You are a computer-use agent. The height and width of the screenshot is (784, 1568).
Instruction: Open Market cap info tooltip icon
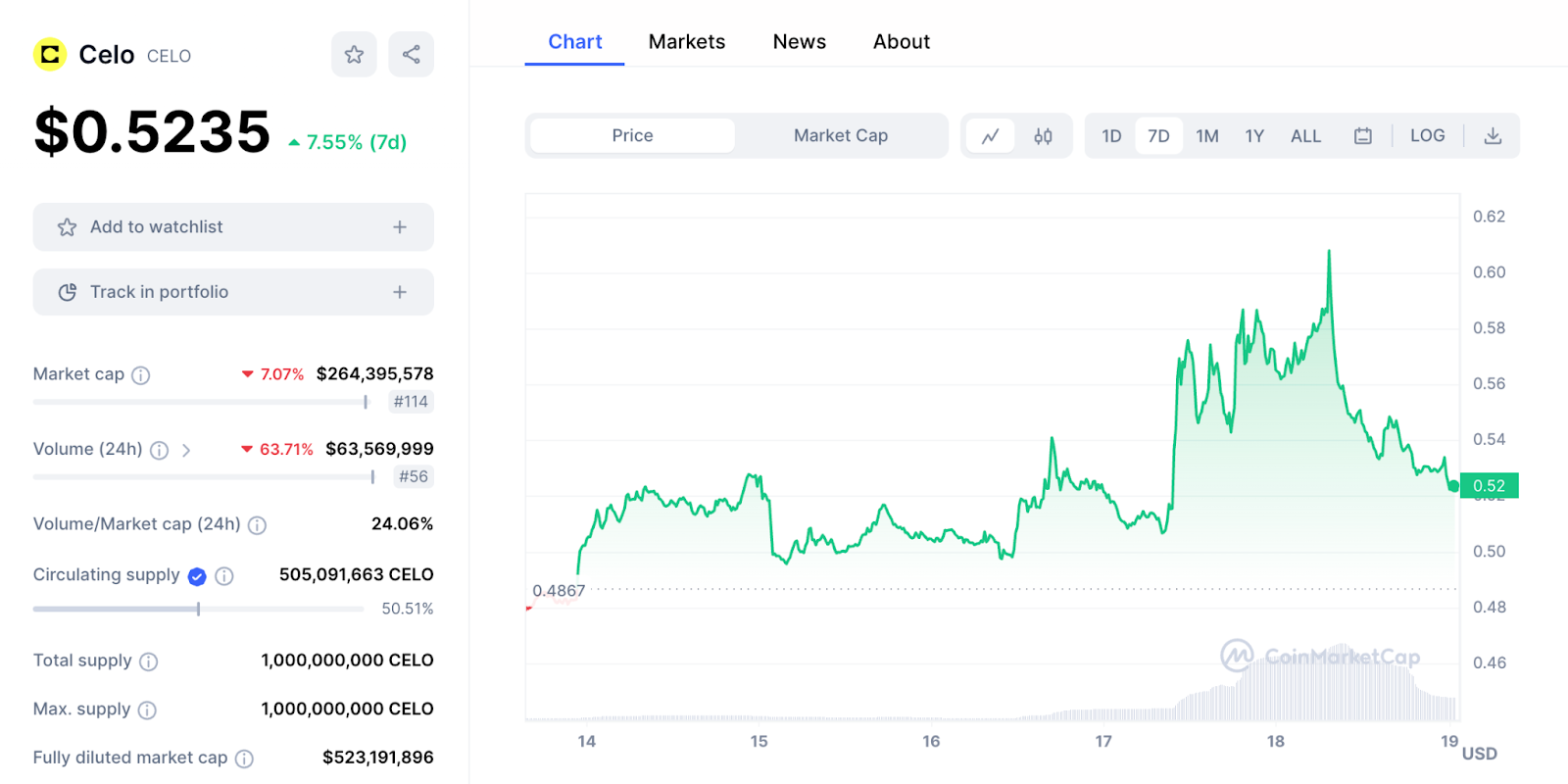[x=141, y=375]
